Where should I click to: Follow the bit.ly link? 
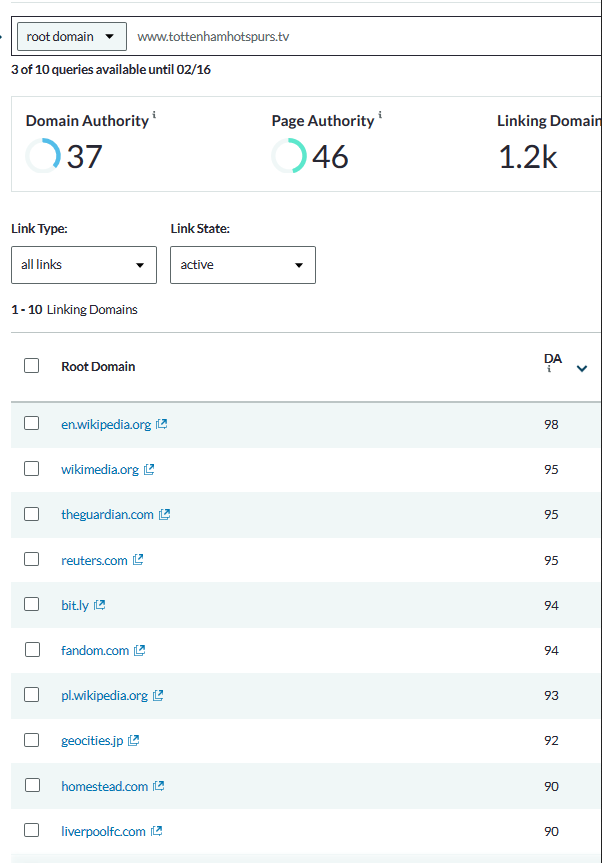(x=75, y=605)
